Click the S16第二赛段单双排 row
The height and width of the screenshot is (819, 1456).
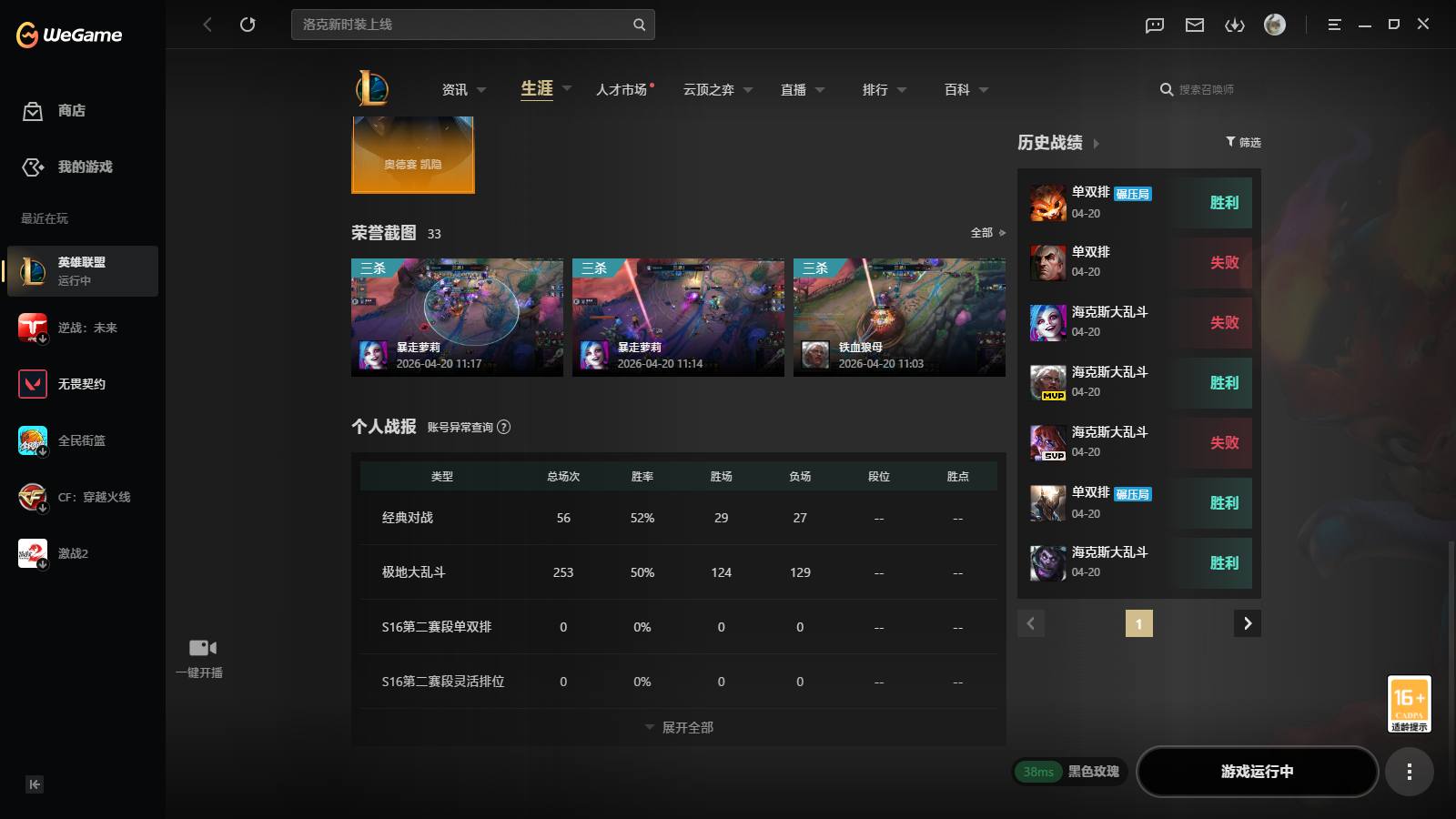(679, 627)
